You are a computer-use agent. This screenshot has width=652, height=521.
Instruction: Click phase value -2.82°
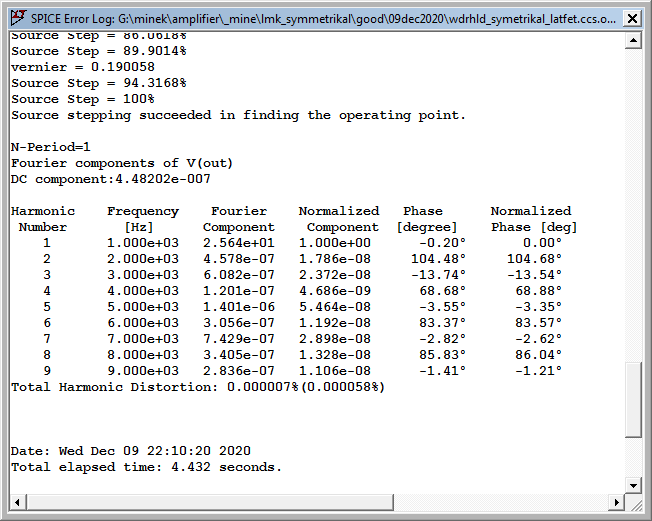(x=442, y=339)
